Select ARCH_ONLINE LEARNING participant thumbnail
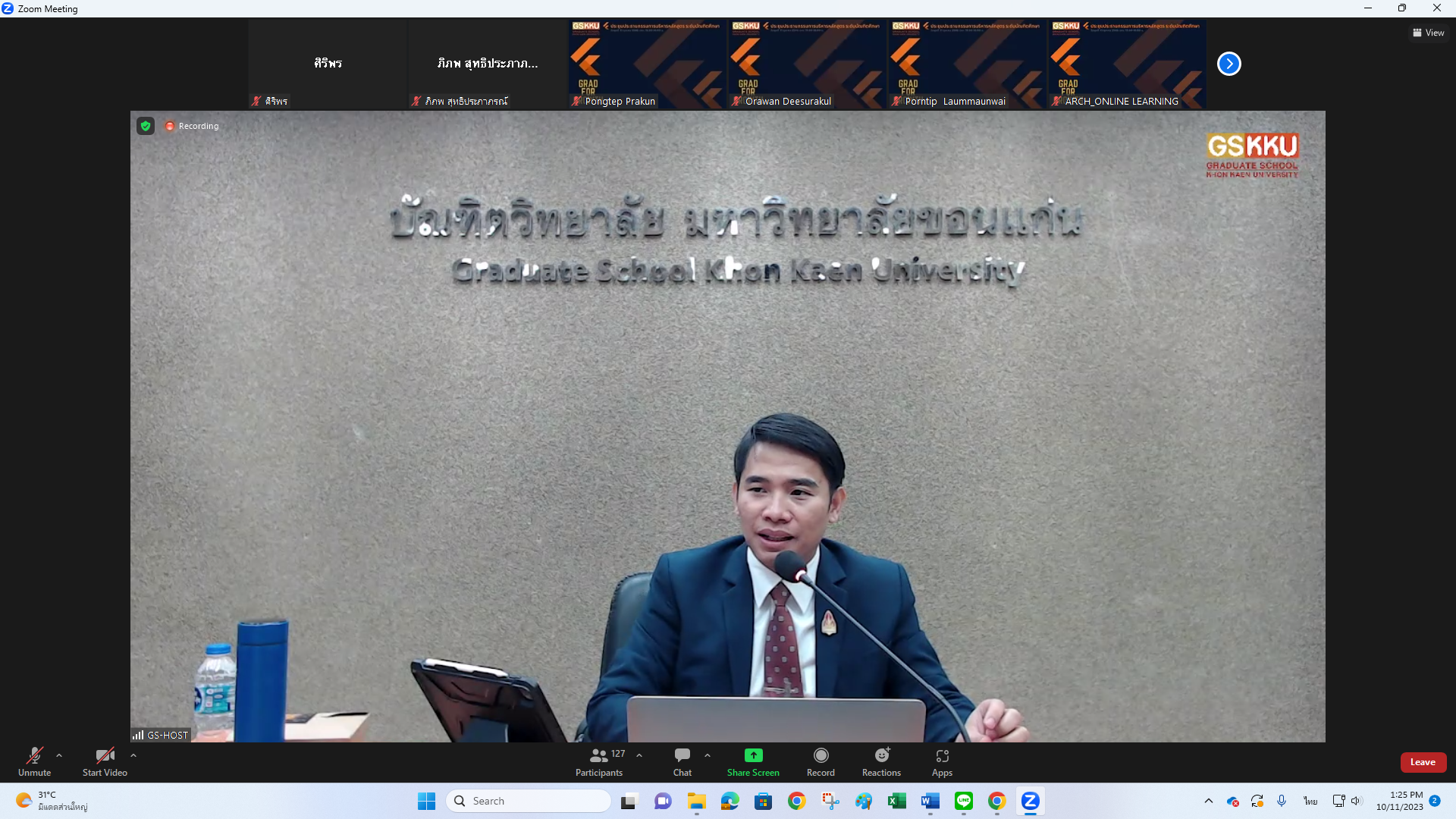1456x819 pixels. click(x=1127, y=64)
